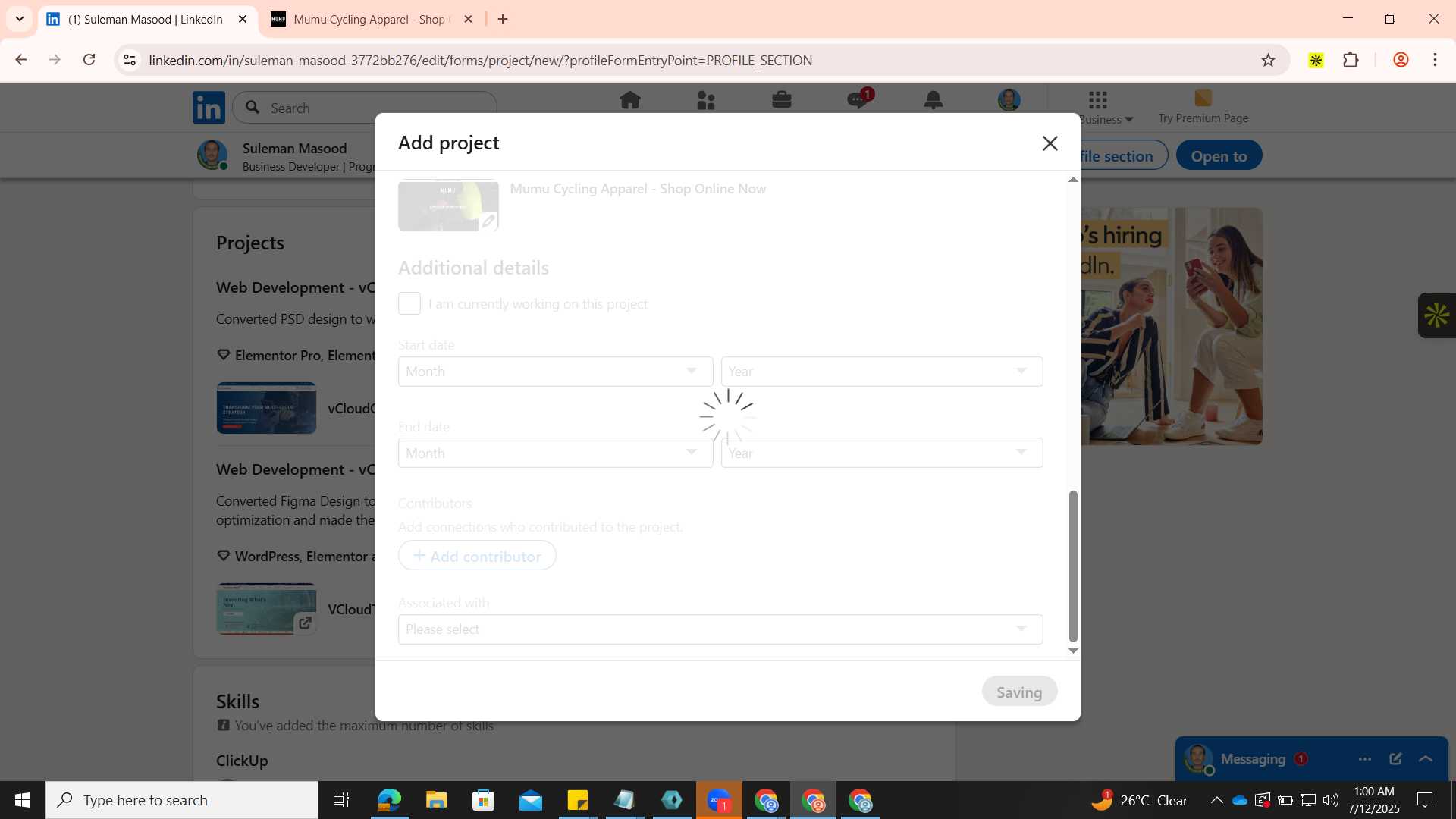This screenshot has height=819, width=1456.
Task: Open Mail app from taskbar
Action: coord(531,800)
